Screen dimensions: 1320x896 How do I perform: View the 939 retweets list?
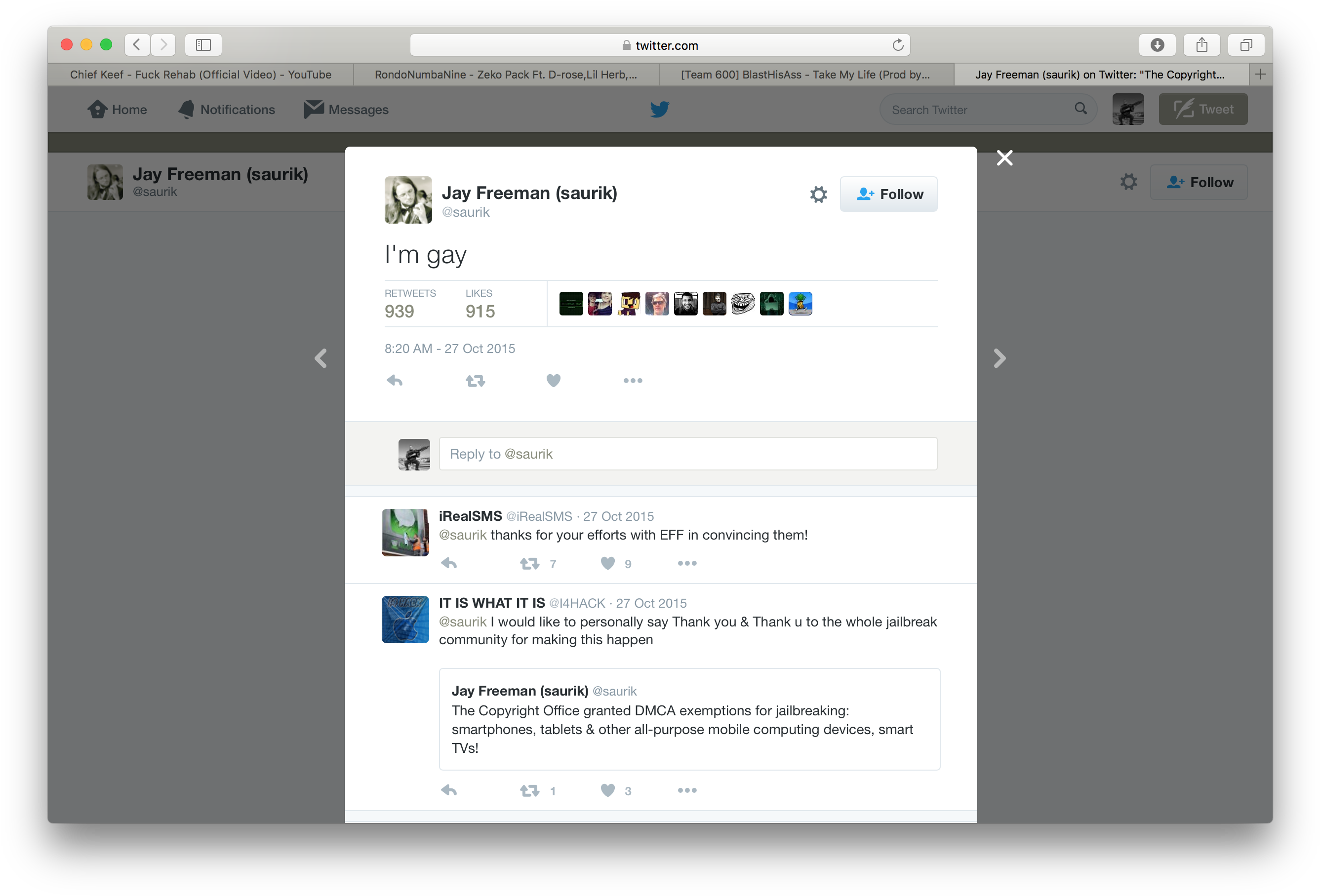410,304
